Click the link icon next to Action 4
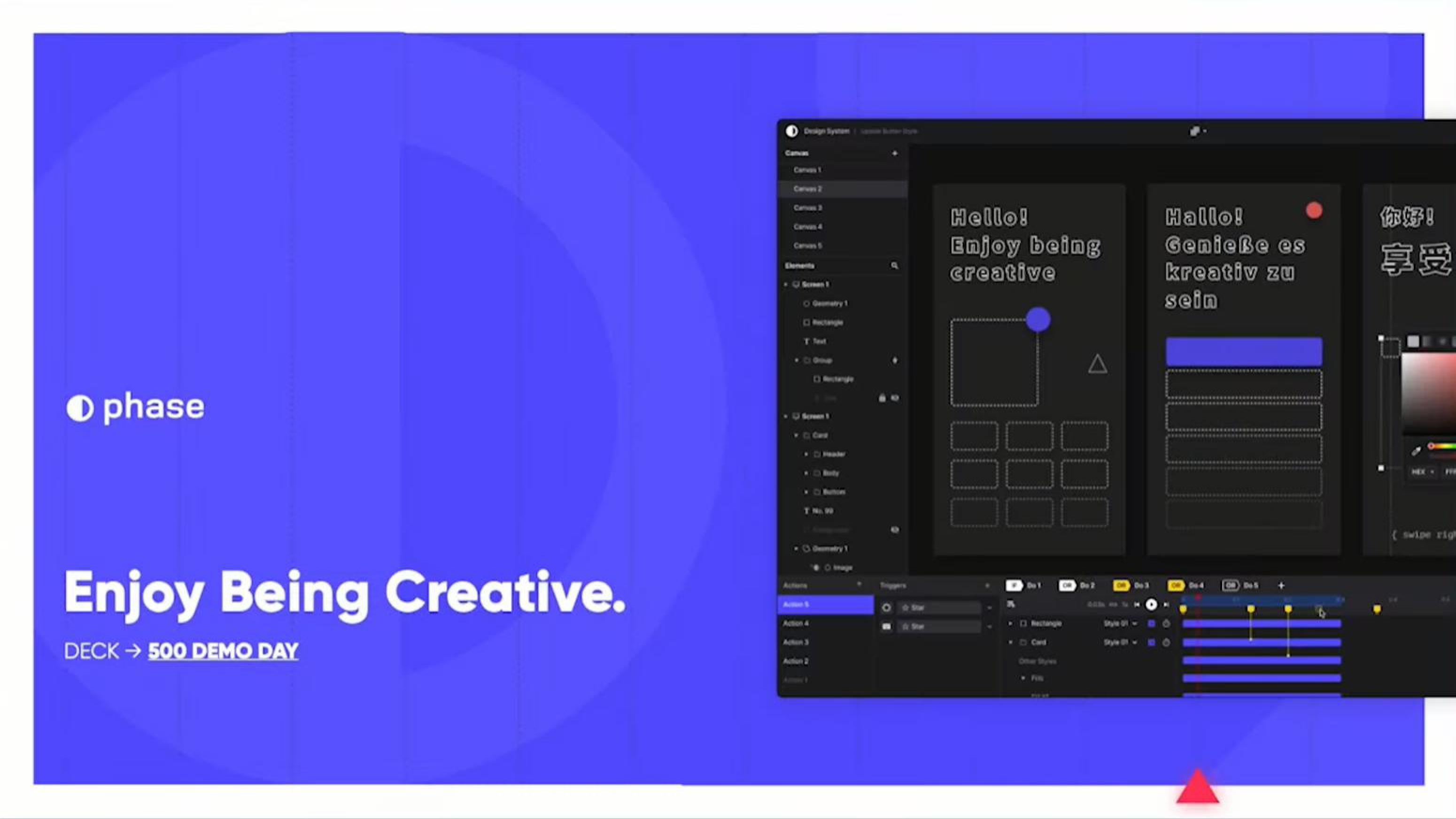The image size is (1456, 819). 885,625
